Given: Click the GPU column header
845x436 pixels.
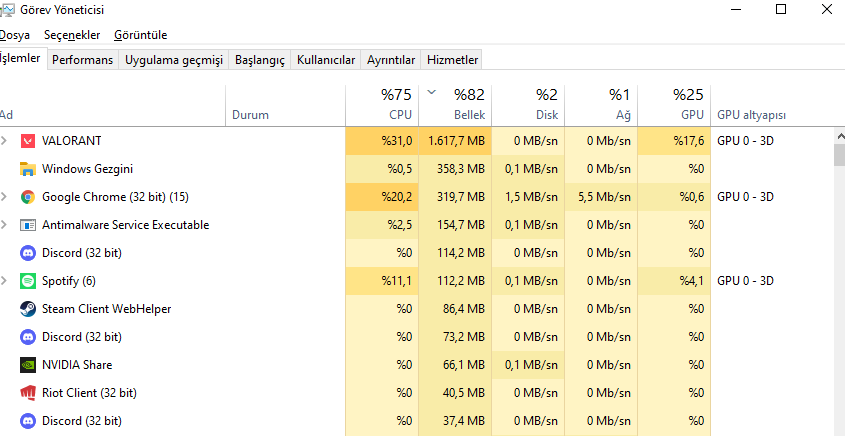Looking at the screenshot, I should [675, 105].
